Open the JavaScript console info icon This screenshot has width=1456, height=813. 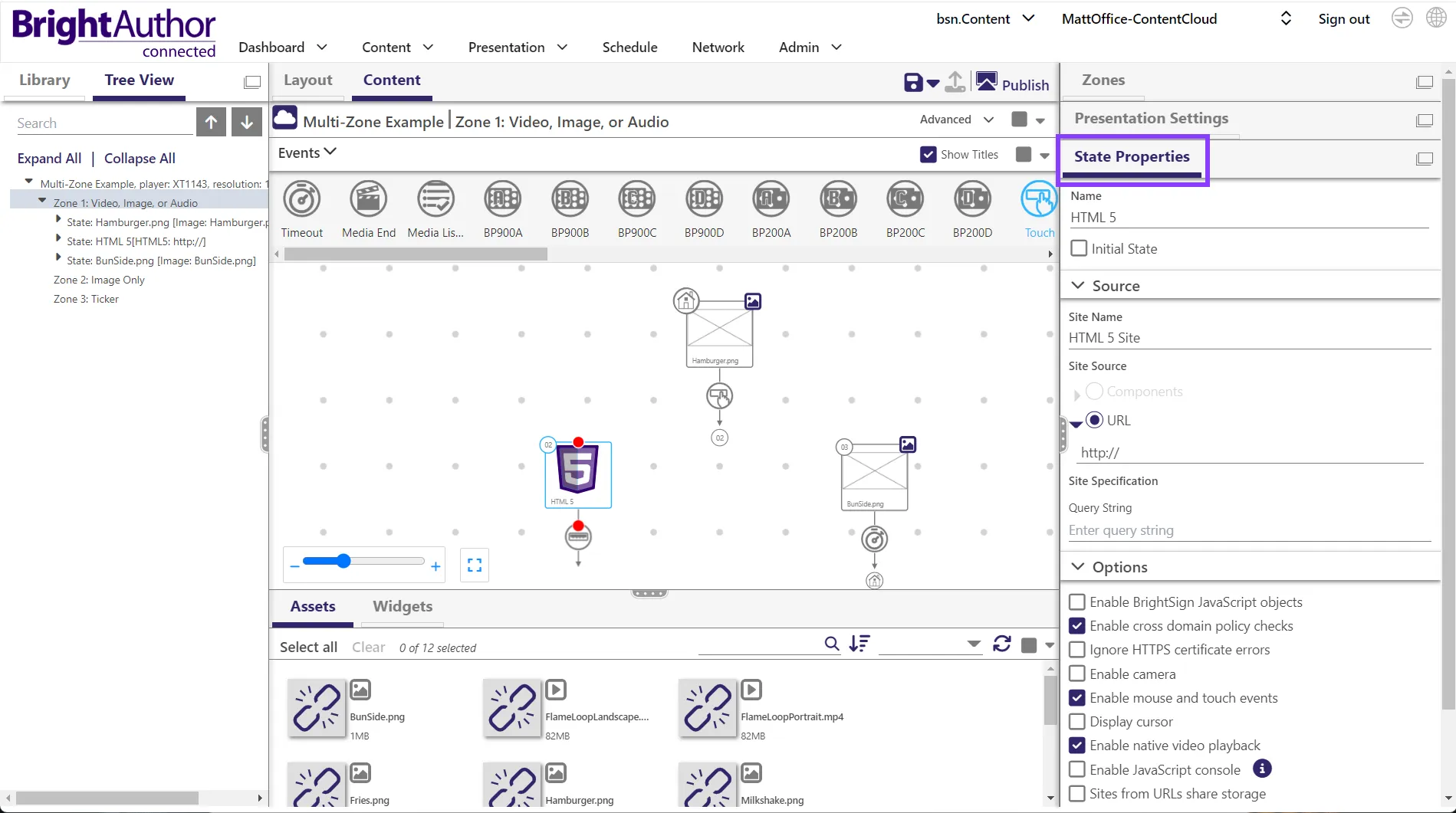[1262, 769]
